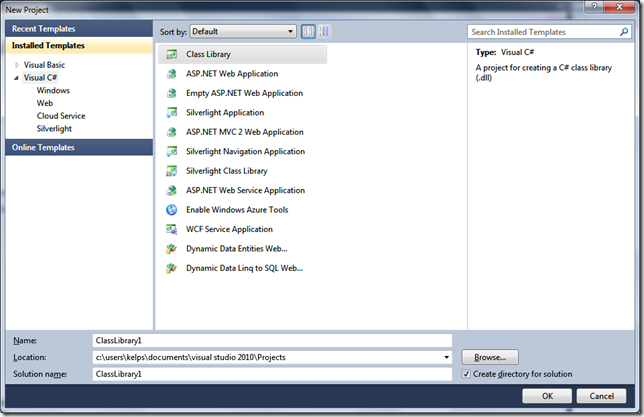Select Enable Windows Azure Tools text
This screenshot has height=417, width=644.
pos(237,210)
